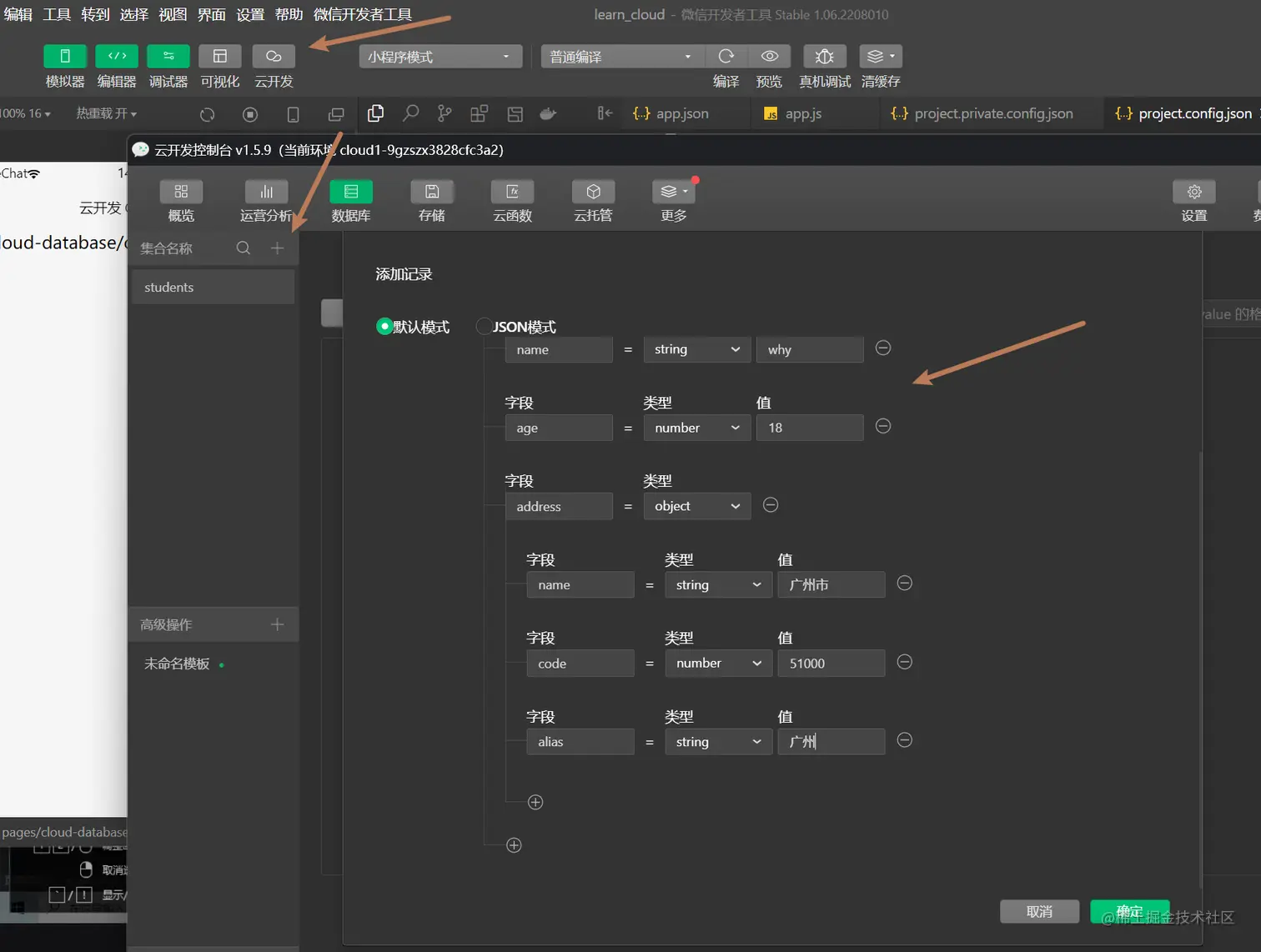
Task: Click the 确定 confirm button
Action: click(x=1130, y=911)
